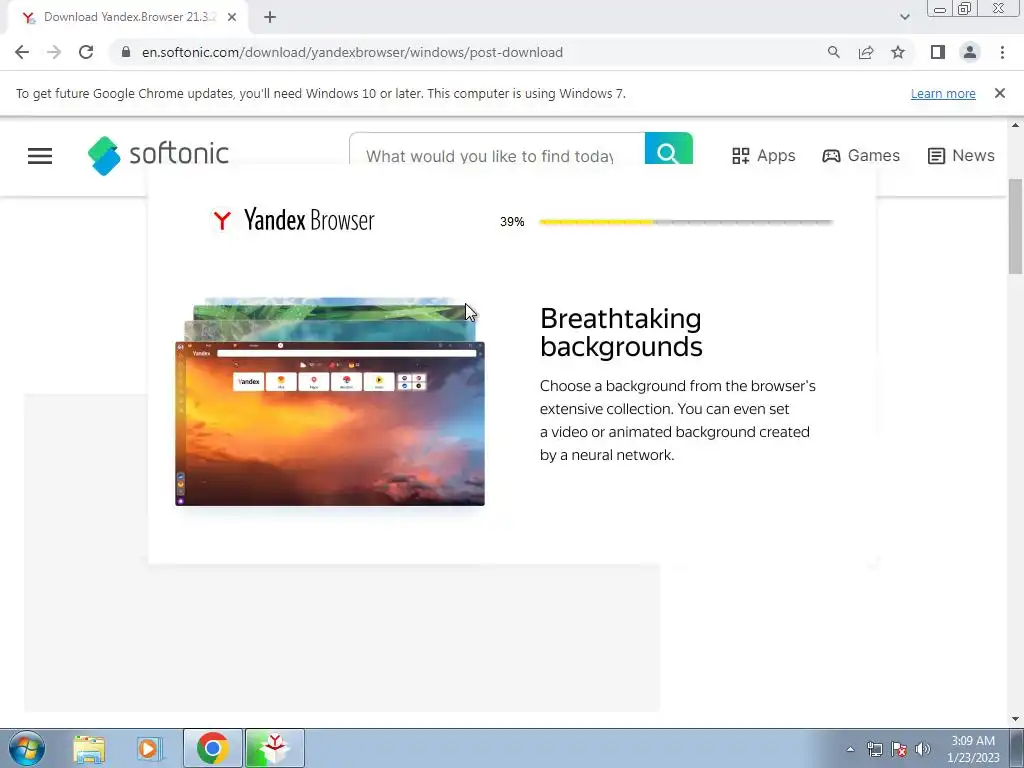
Task: Click the installer progress bar
Action: click(x=686, y=222)
